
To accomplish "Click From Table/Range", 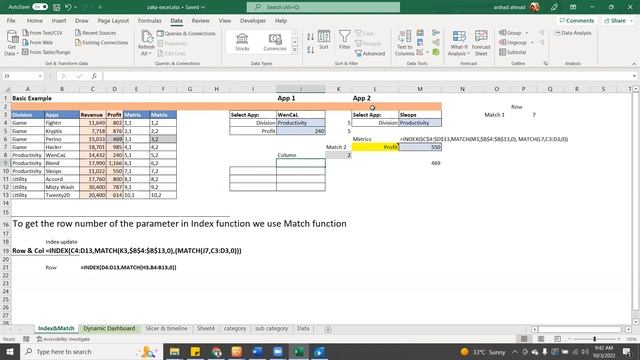I will tap(46, 52).
